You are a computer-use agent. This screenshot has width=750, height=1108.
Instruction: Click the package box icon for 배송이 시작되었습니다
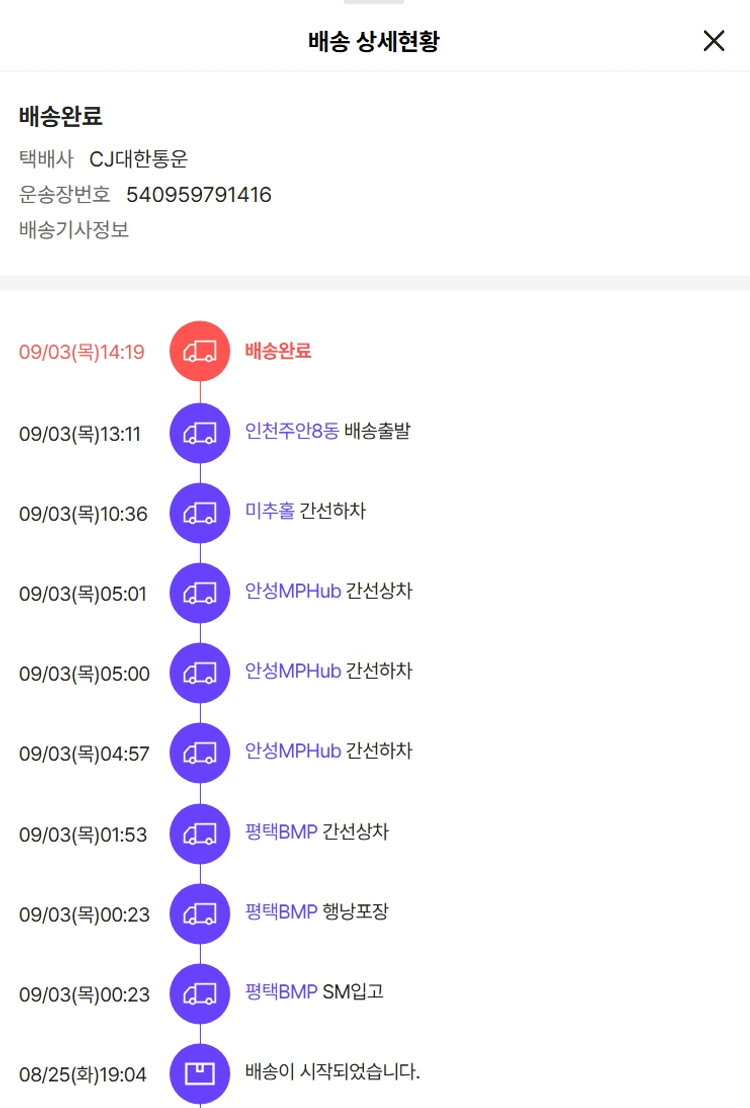click(200, 1074)
